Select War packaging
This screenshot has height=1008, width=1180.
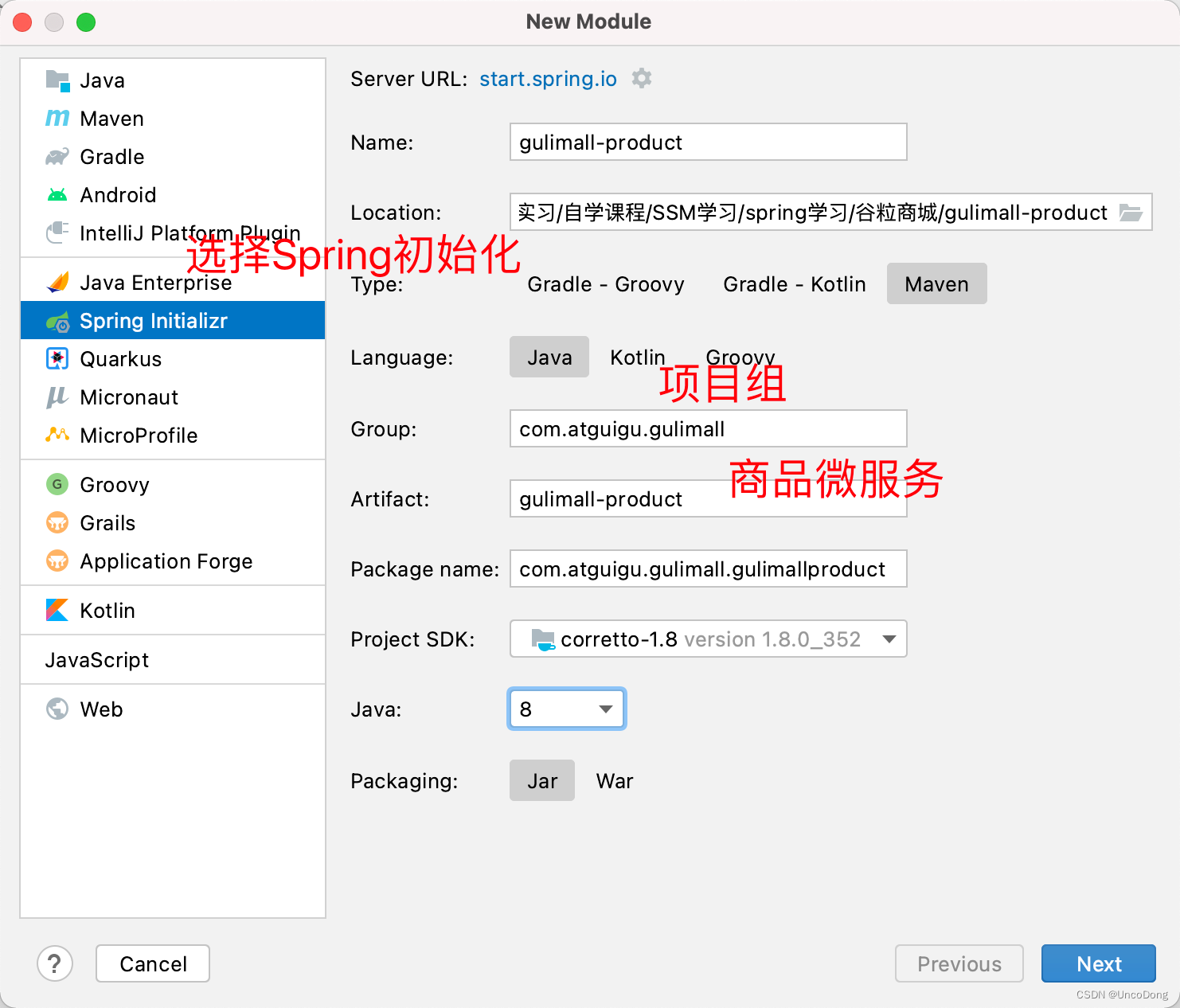[x=615, y=781]
